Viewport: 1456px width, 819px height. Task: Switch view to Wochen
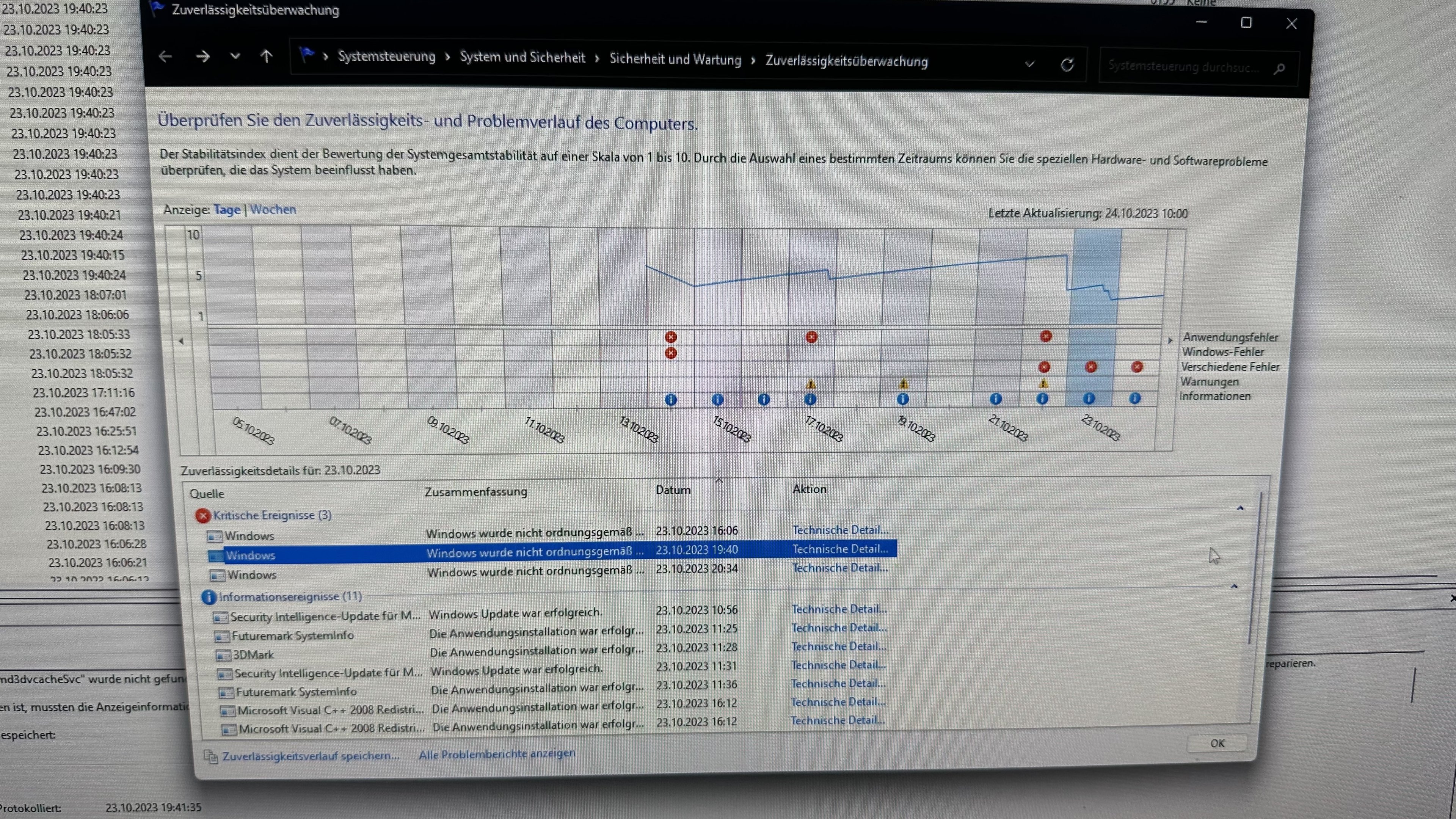(x=273, y=209)
